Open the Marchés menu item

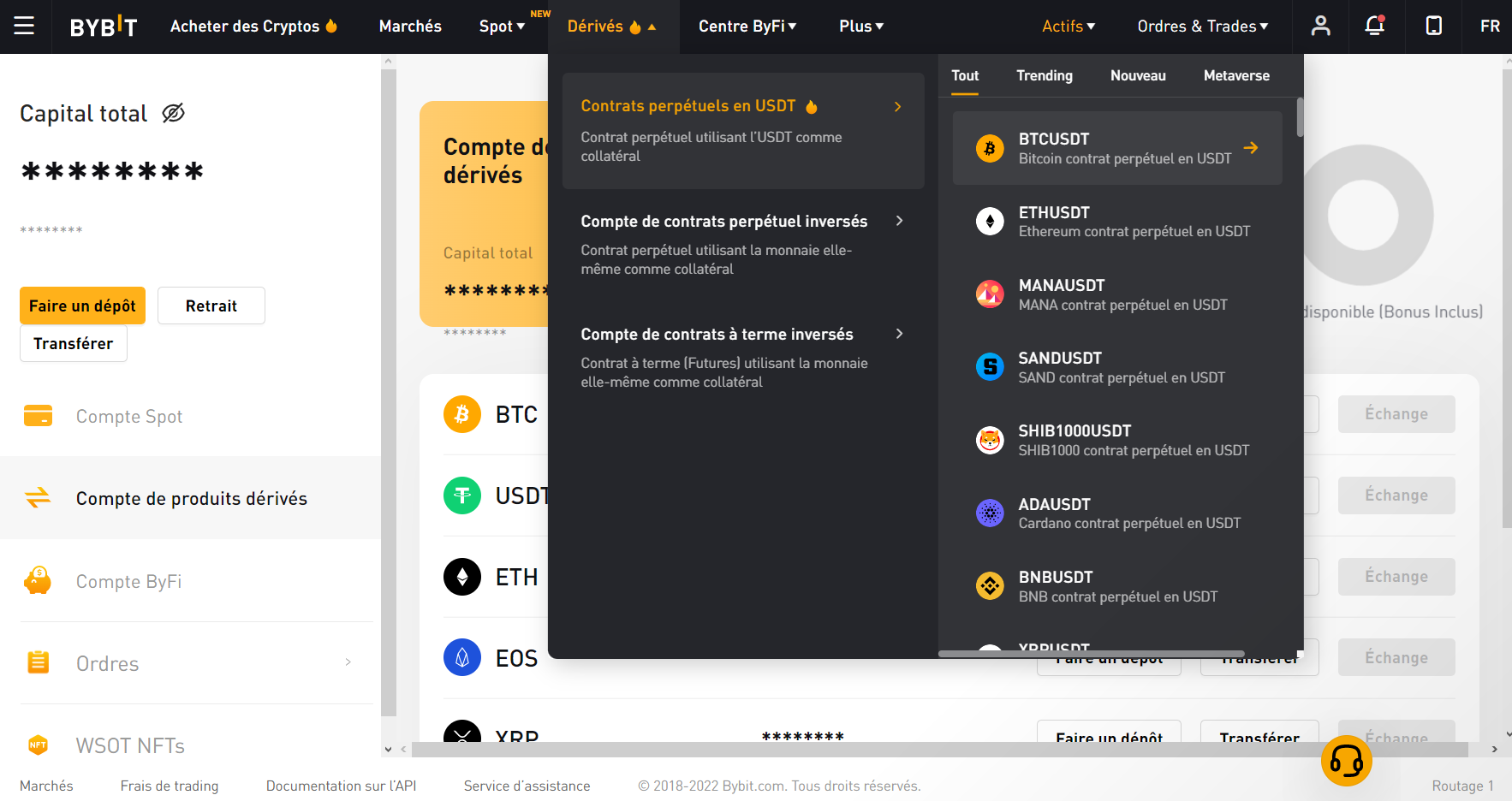click(410, 27)
